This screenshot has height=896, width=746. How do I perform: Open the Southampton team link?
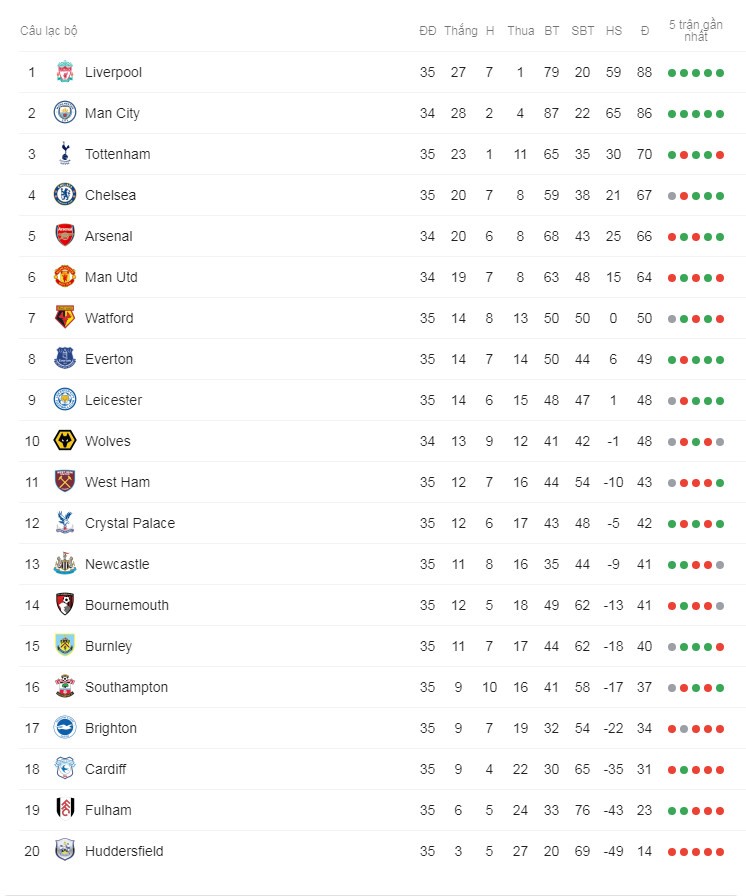coord(126,687)
